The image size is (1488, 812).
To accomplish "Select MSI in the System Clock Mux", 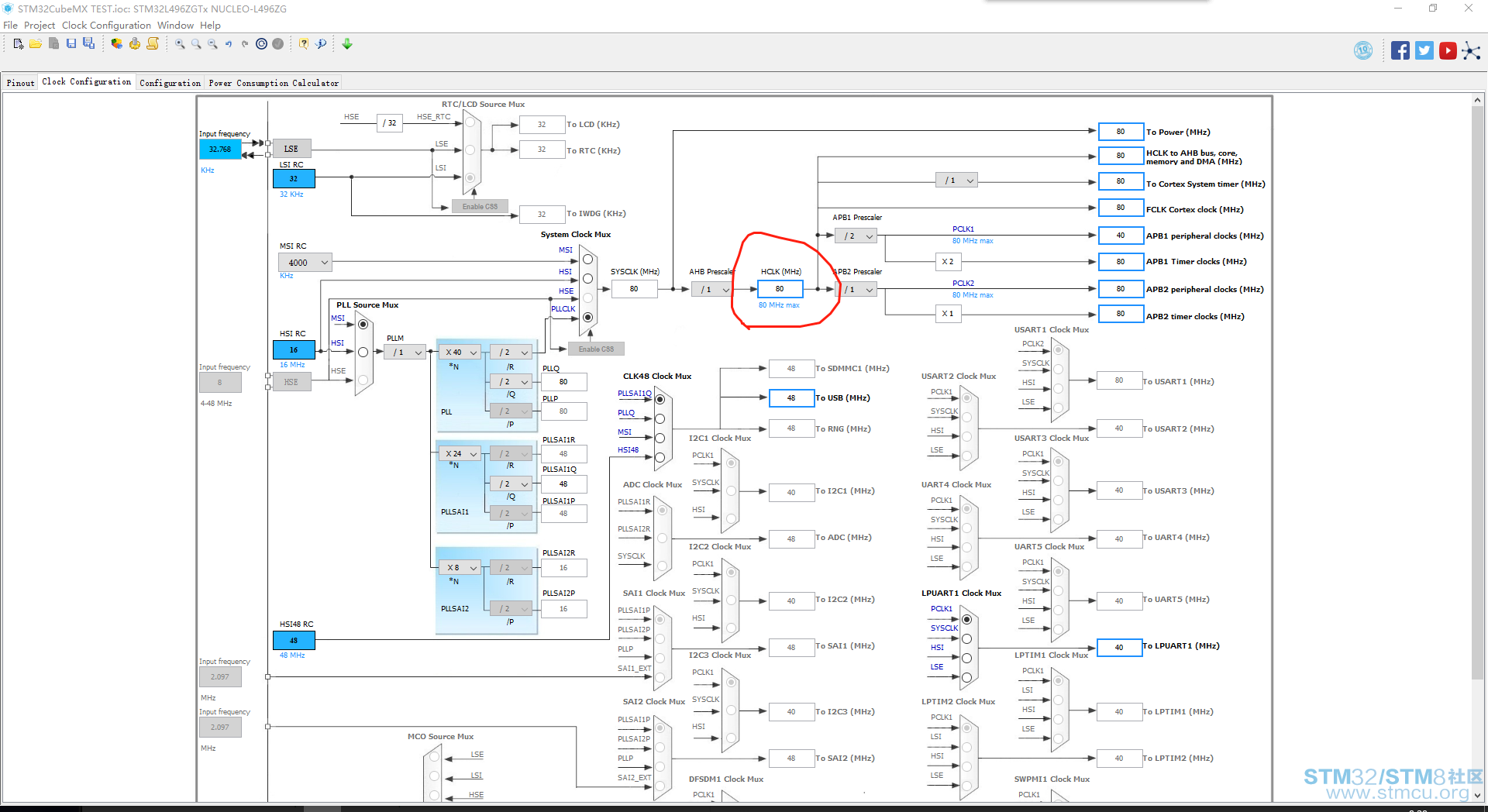I will coord(587,260).
